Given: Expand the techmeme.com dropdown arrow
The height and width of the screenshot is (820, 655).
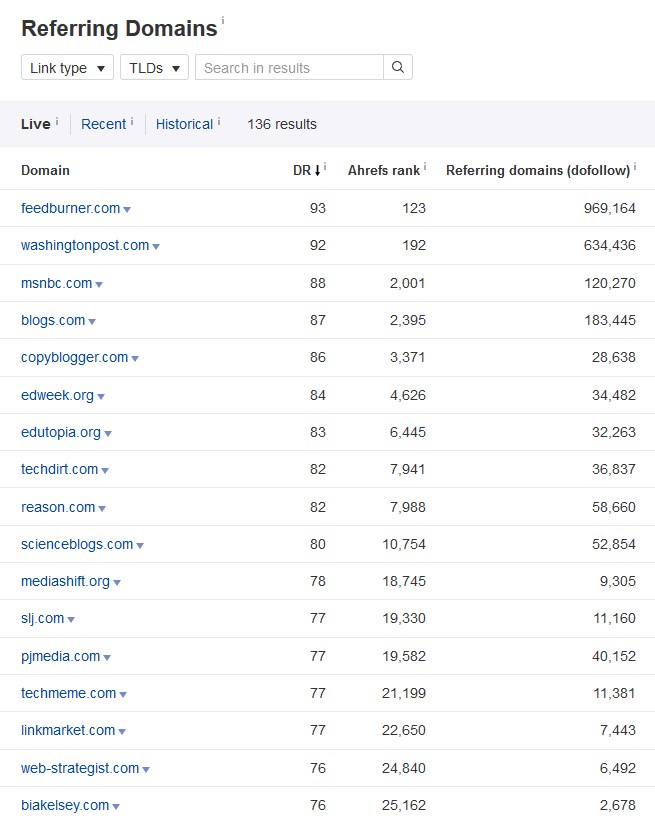Looking at the screenshot, I should pyautogui.click(x=123, y=695).
